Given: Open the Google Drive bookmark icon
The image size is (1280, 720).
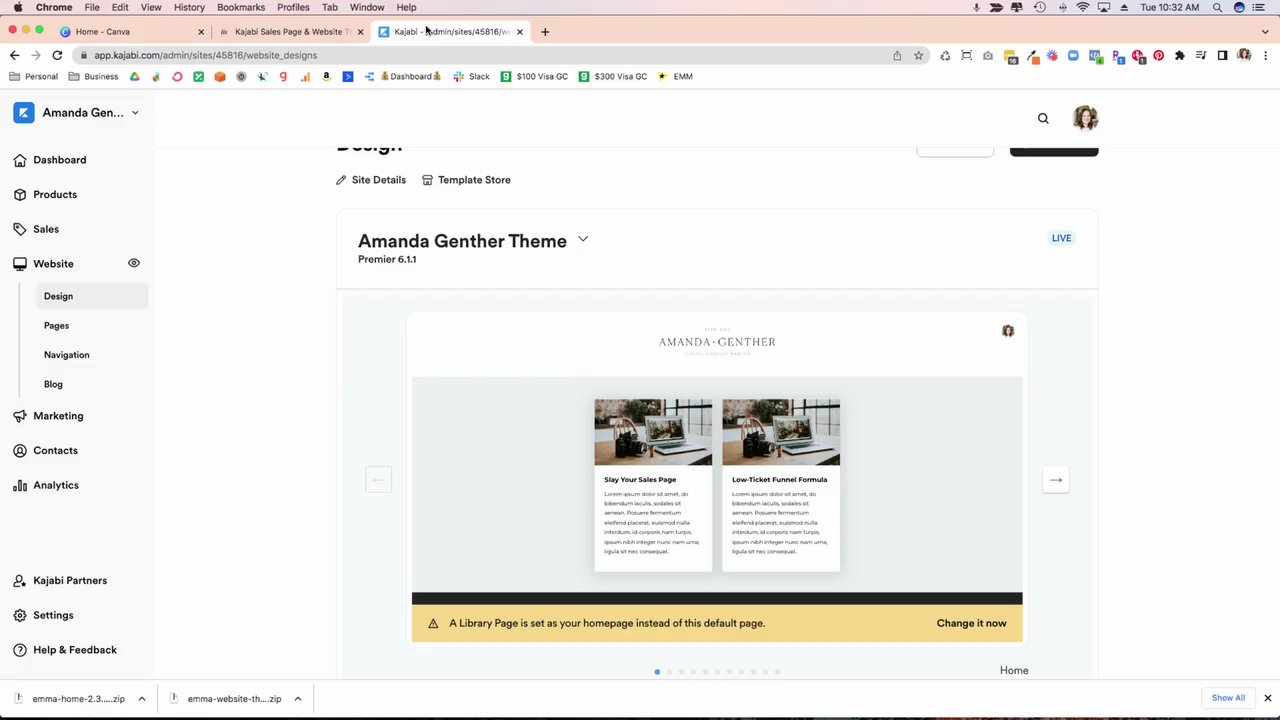Looking at the screenshot, I should point(134,77).
